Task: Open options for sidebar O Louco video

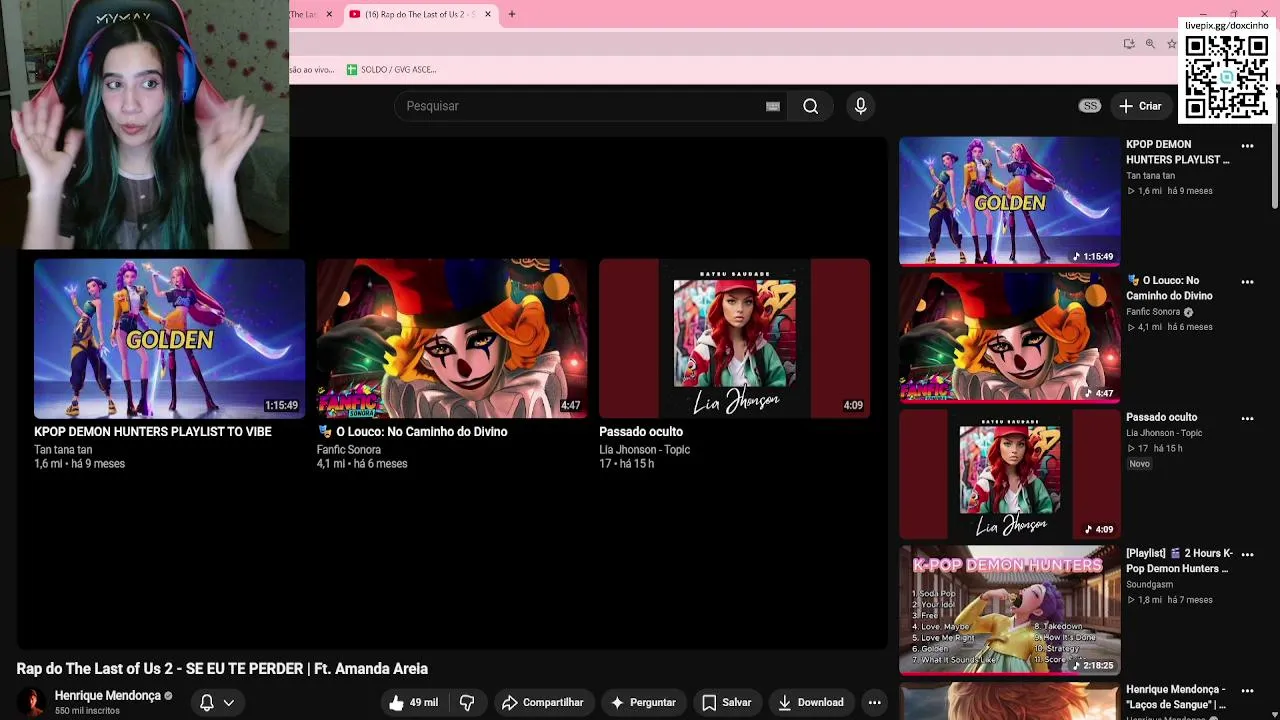Action: (1247, 282)
